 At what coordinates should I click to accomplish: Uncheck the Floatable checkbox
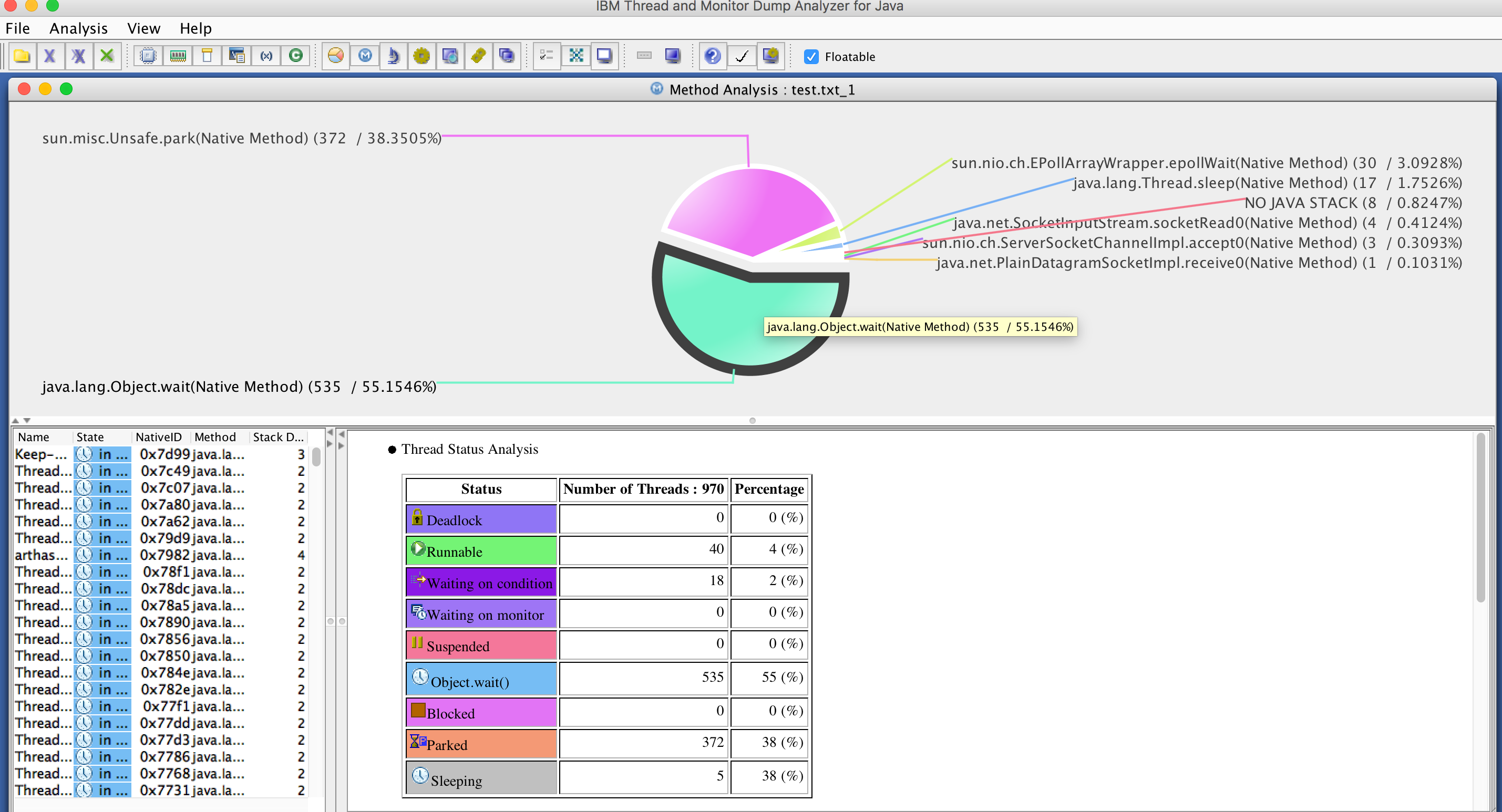[x=811, y=57]
